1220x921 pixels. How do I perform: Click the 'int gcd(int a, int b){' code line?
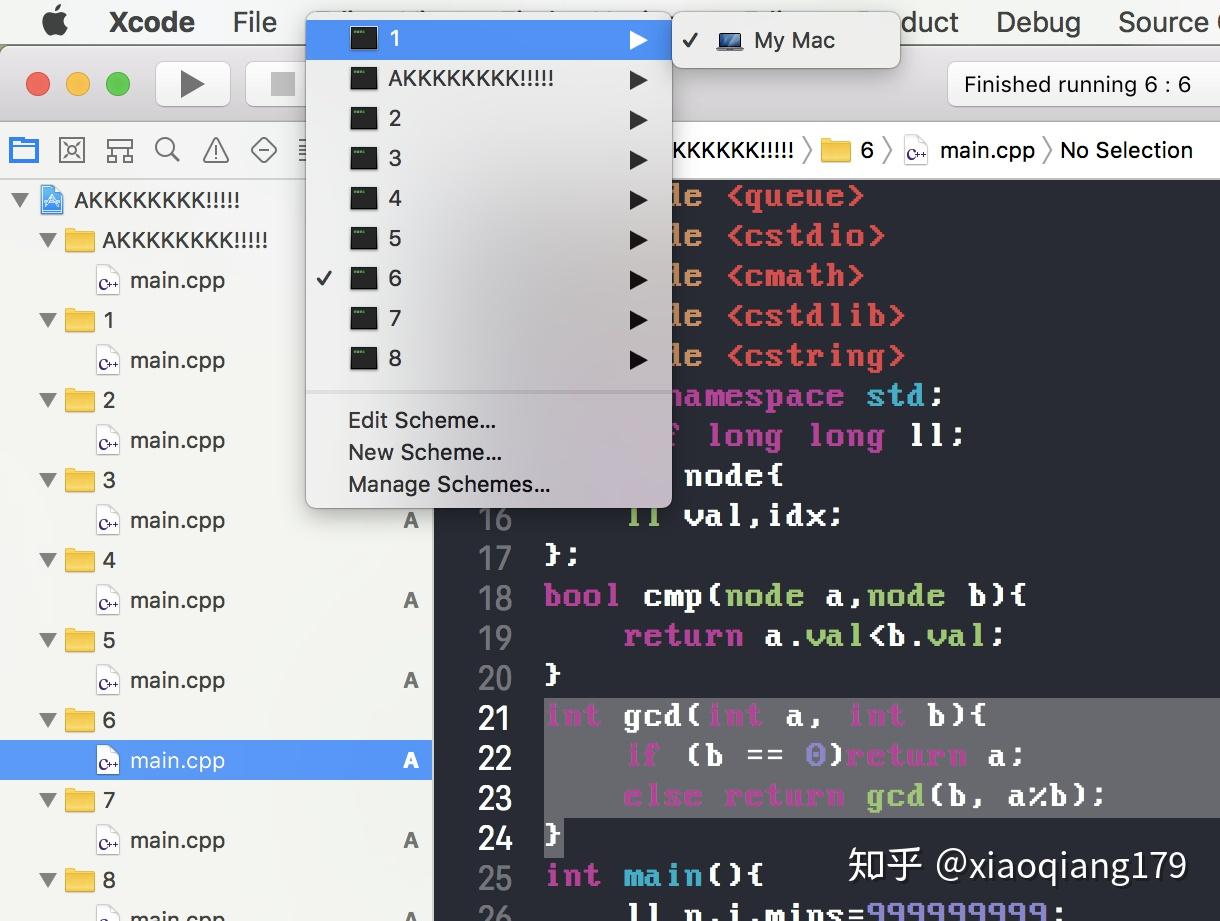click(x=766, y=716)
